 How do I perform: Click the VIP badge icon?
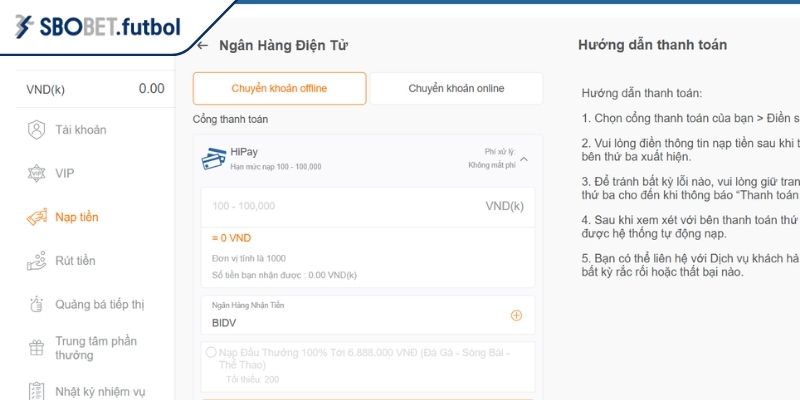[37, 173]
